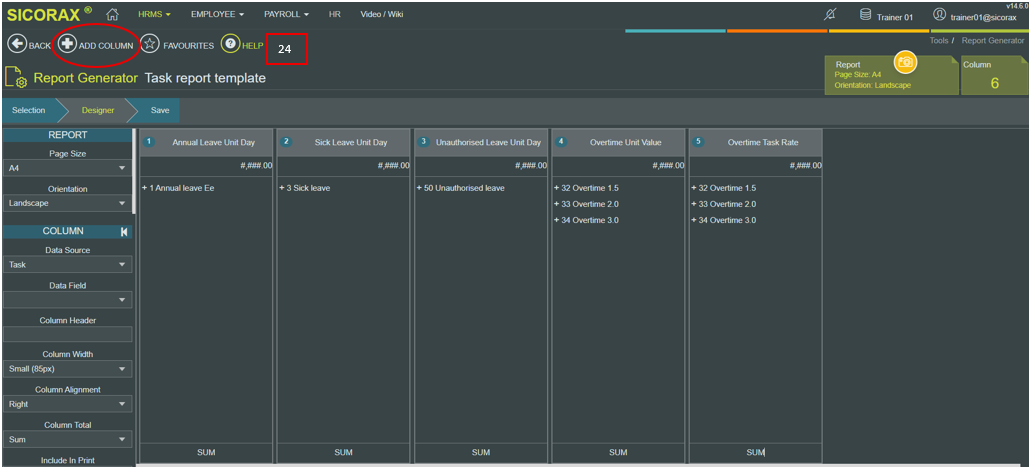Click the Add Column plus icon
The height and width of the screenshot is (470, 1032).
pyautogui.click(x=67, y=44)
